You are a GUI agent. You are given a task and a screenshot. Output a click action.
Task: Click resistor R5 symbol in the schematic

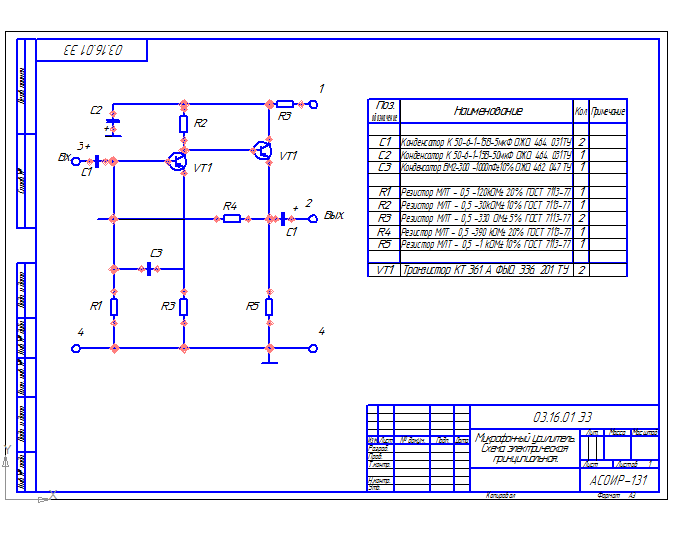(x=269, y=307)
